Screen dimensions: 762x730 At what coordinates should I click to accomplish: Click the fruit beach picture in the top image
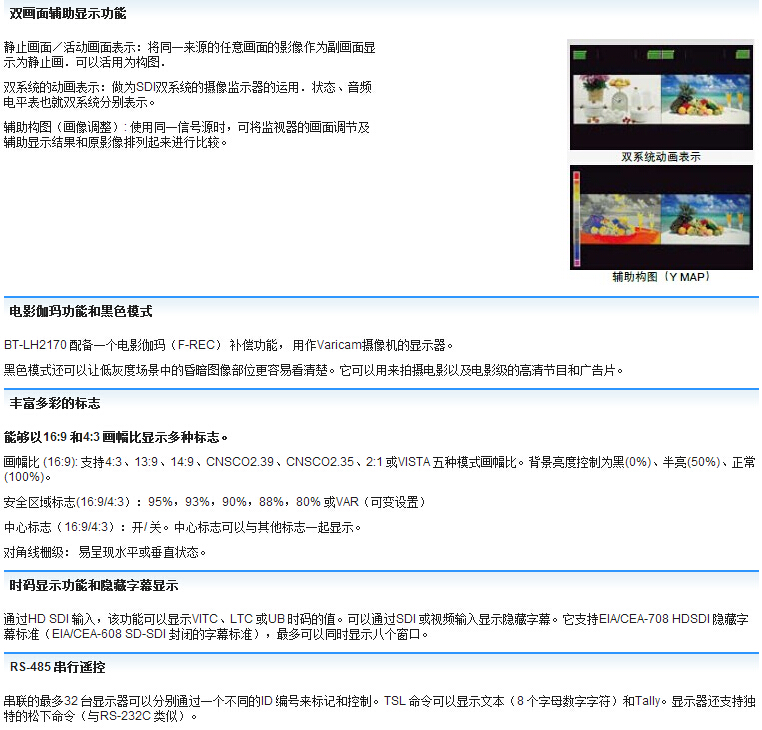pyautogui.click(x=703, y=101)
